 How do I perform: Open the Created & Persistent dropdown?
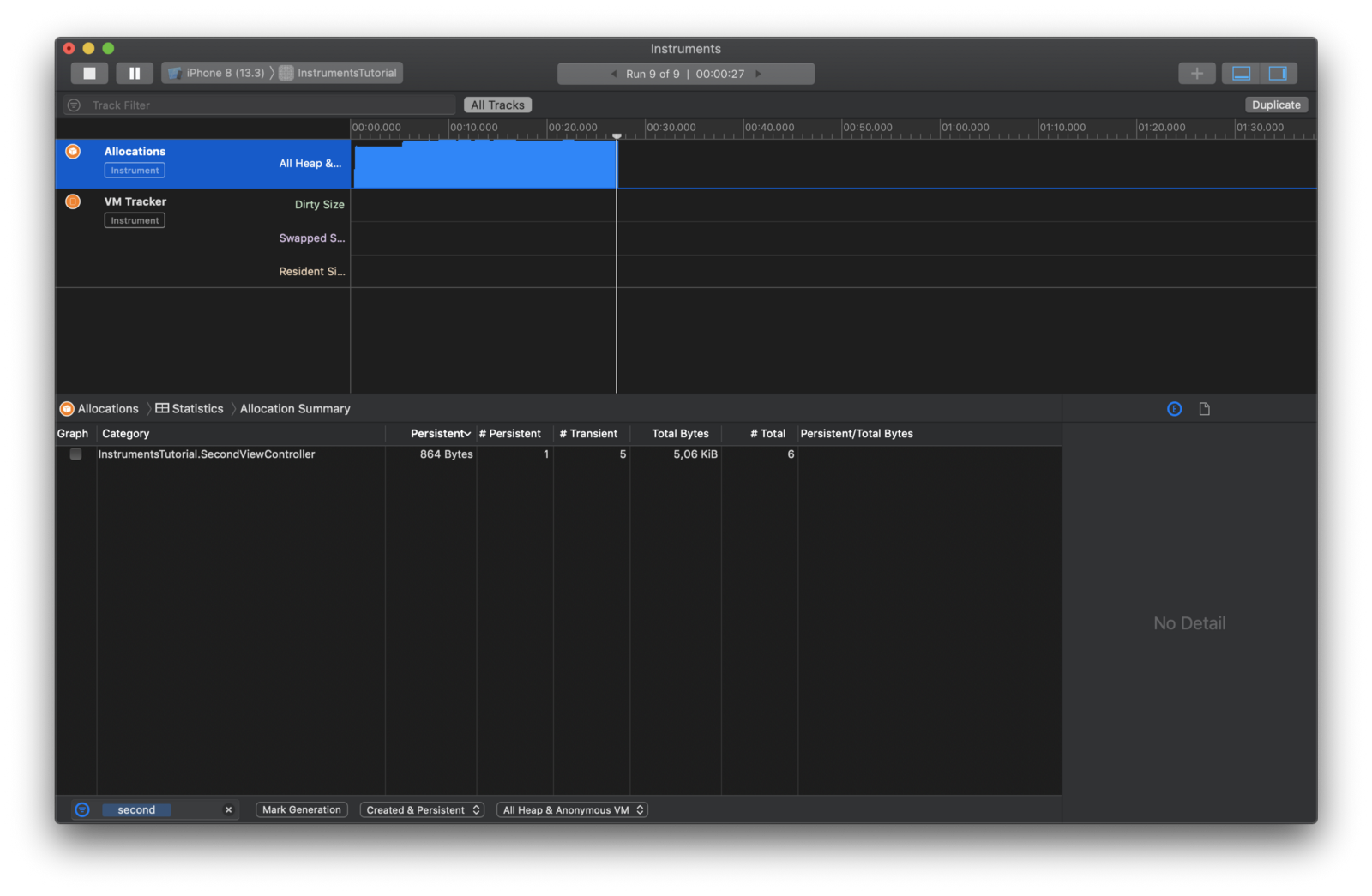point(422,810)
